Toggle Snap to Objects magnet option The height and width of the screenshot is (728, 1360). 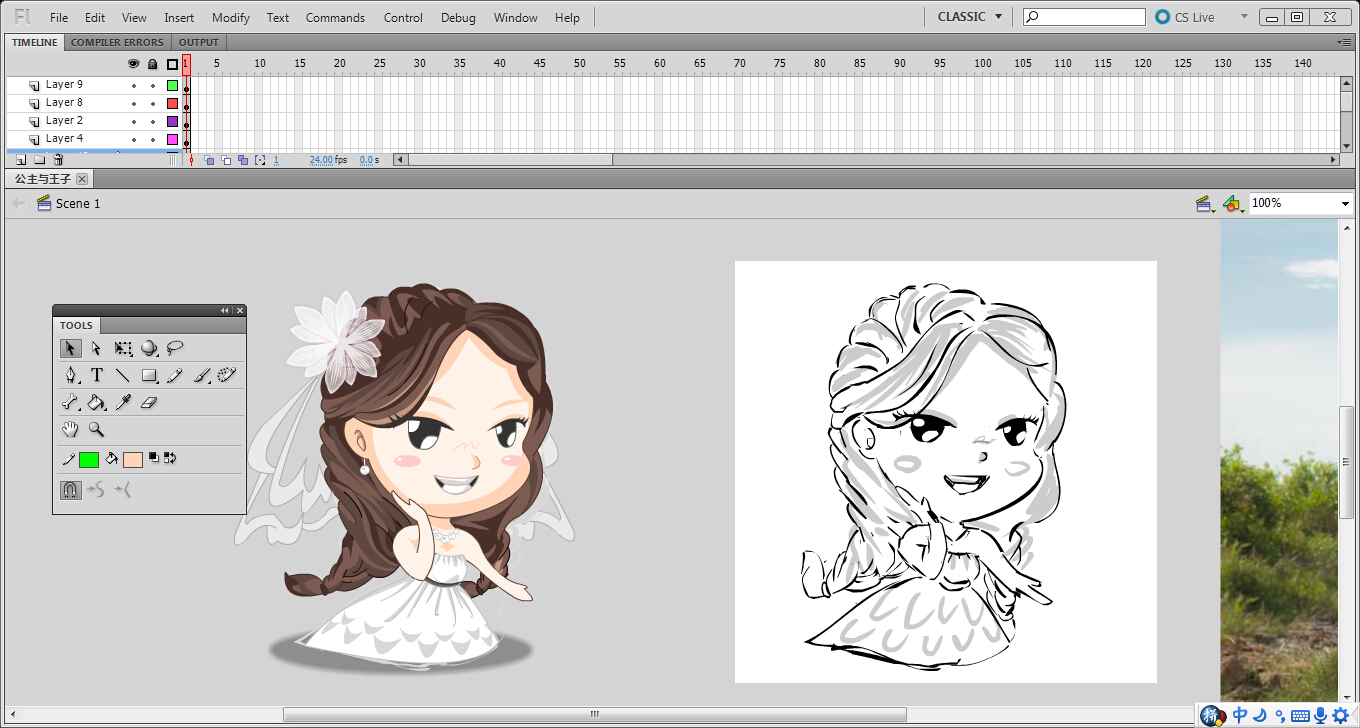[x=70, y=490]
